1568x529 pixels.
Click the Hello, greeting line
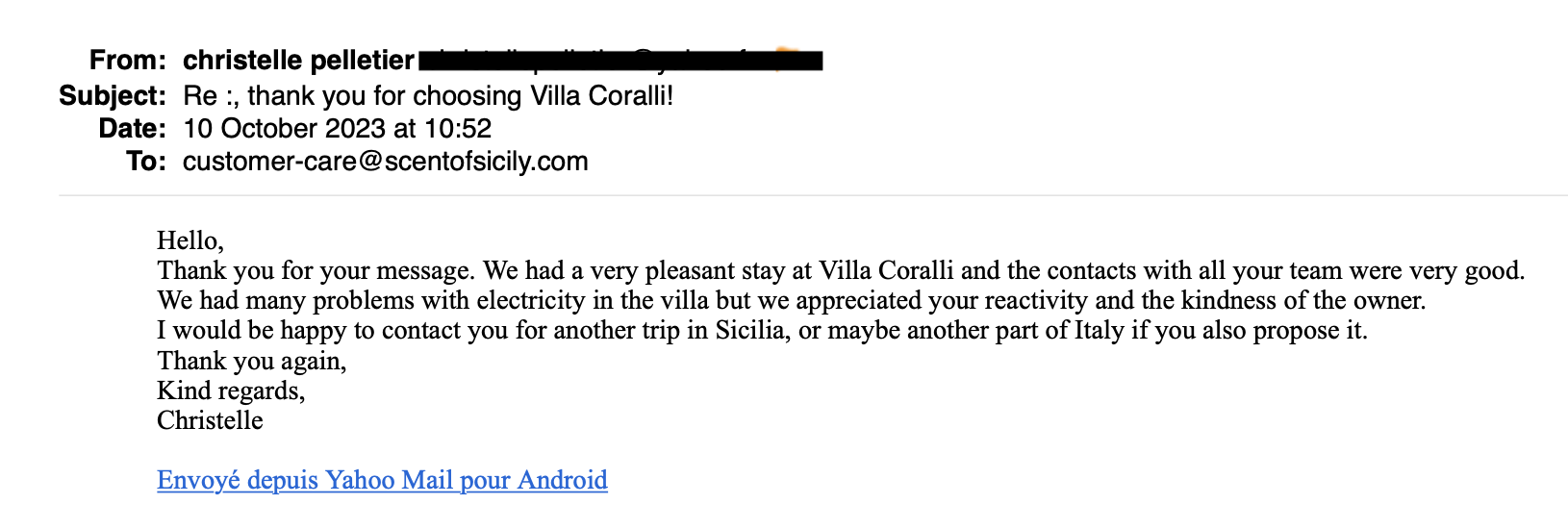coord(190,240)
